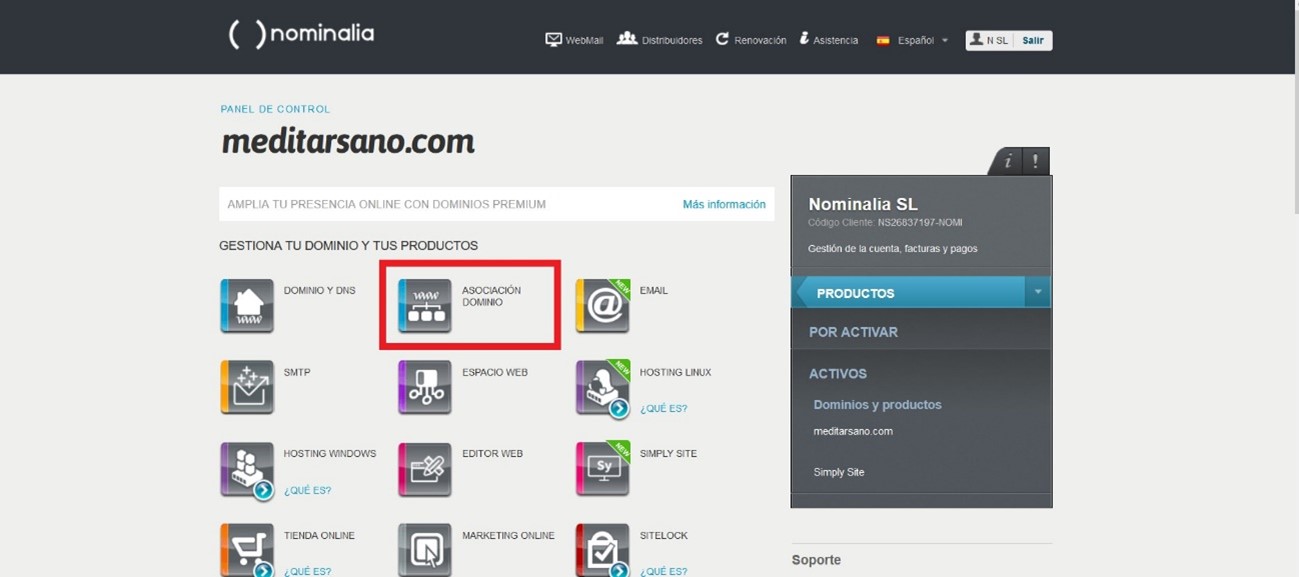1299x577 pixels.
Task: Click the Hosting Linux icon
Action: pos(602,387)
